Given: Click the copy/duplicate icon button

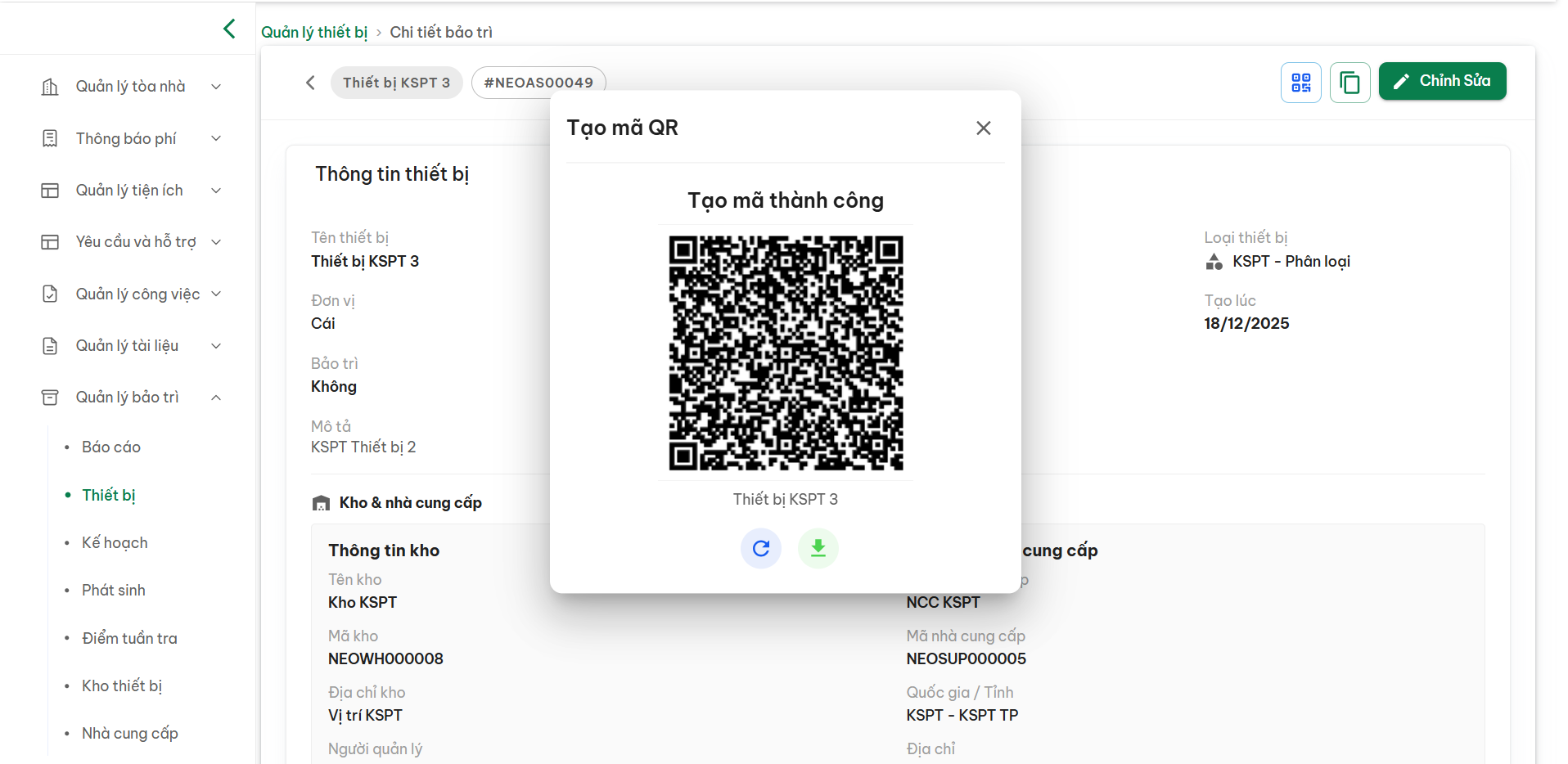Looking at the screenshot, I should tap(1349, 83).
